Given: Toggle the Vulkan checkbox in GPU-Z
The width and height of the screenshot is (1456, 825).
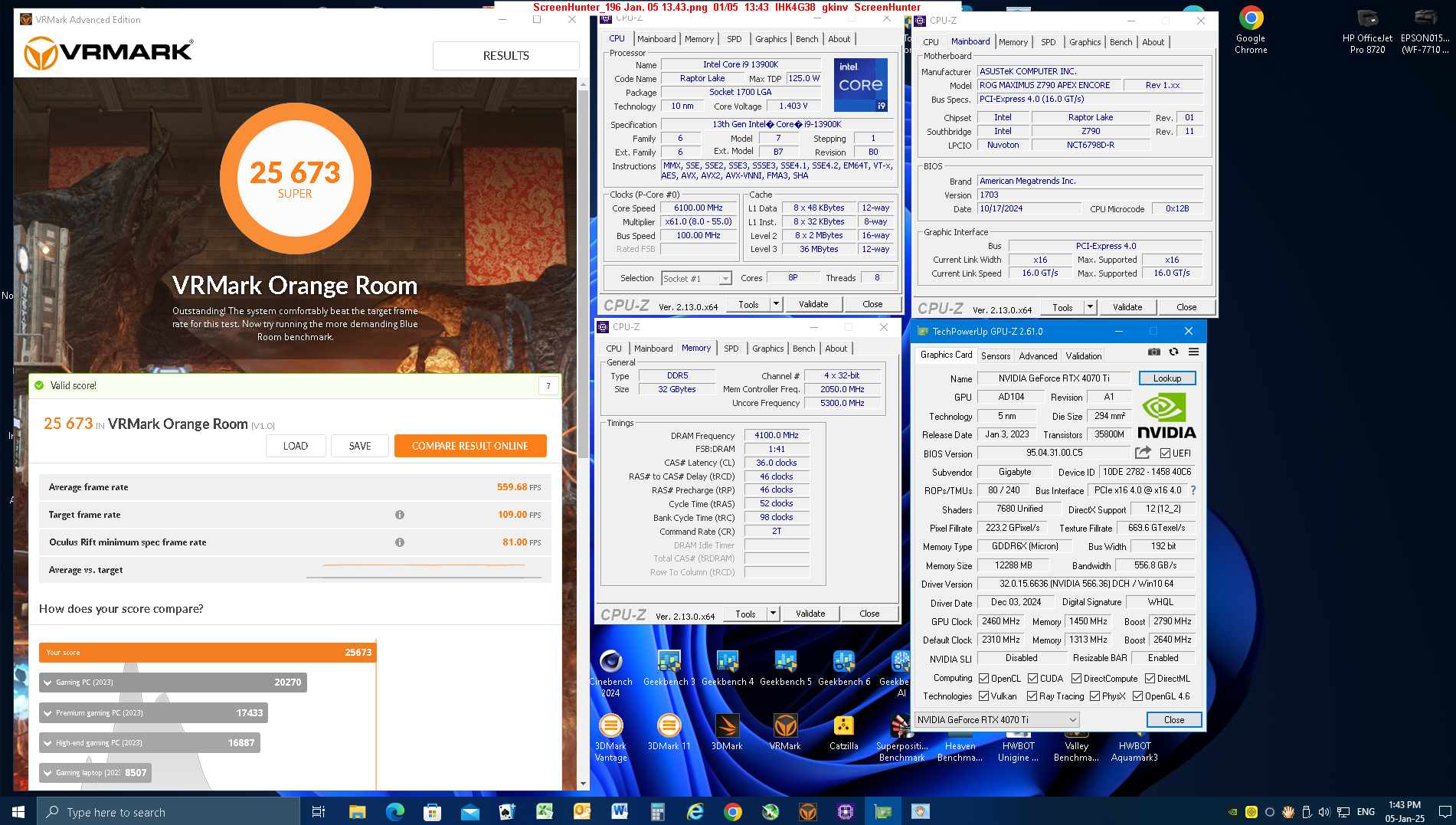Looking at the screenshot, I should tap(984, 696).
